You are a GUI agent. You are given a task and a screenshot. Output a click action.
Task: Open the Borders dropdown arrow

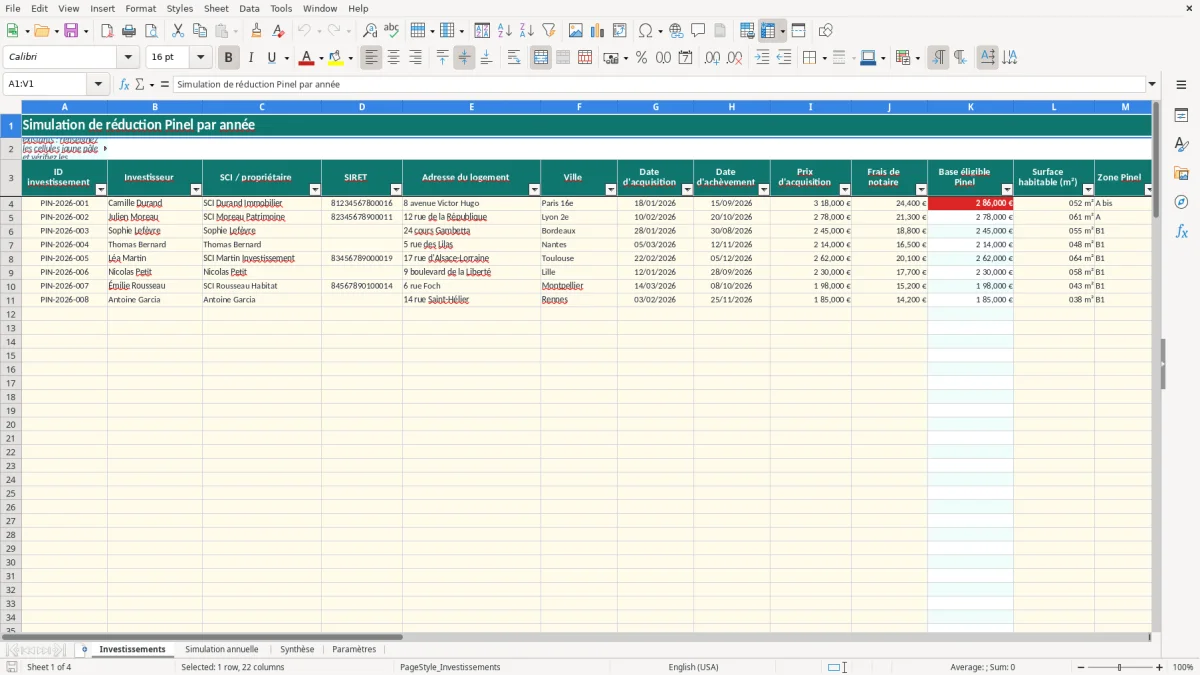coord(823,58)
